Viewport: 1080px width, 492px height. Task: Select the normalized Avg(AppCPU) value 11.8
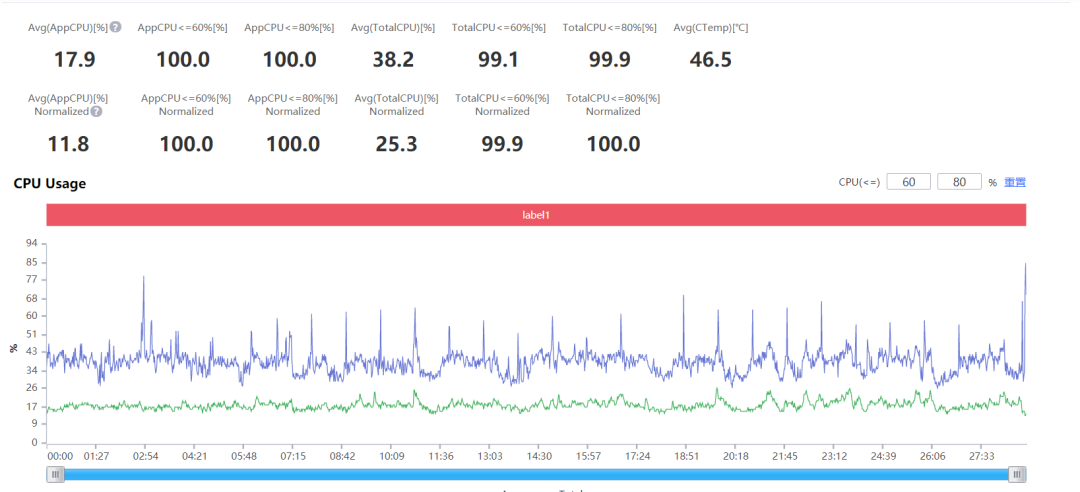(x=68, y=144)
